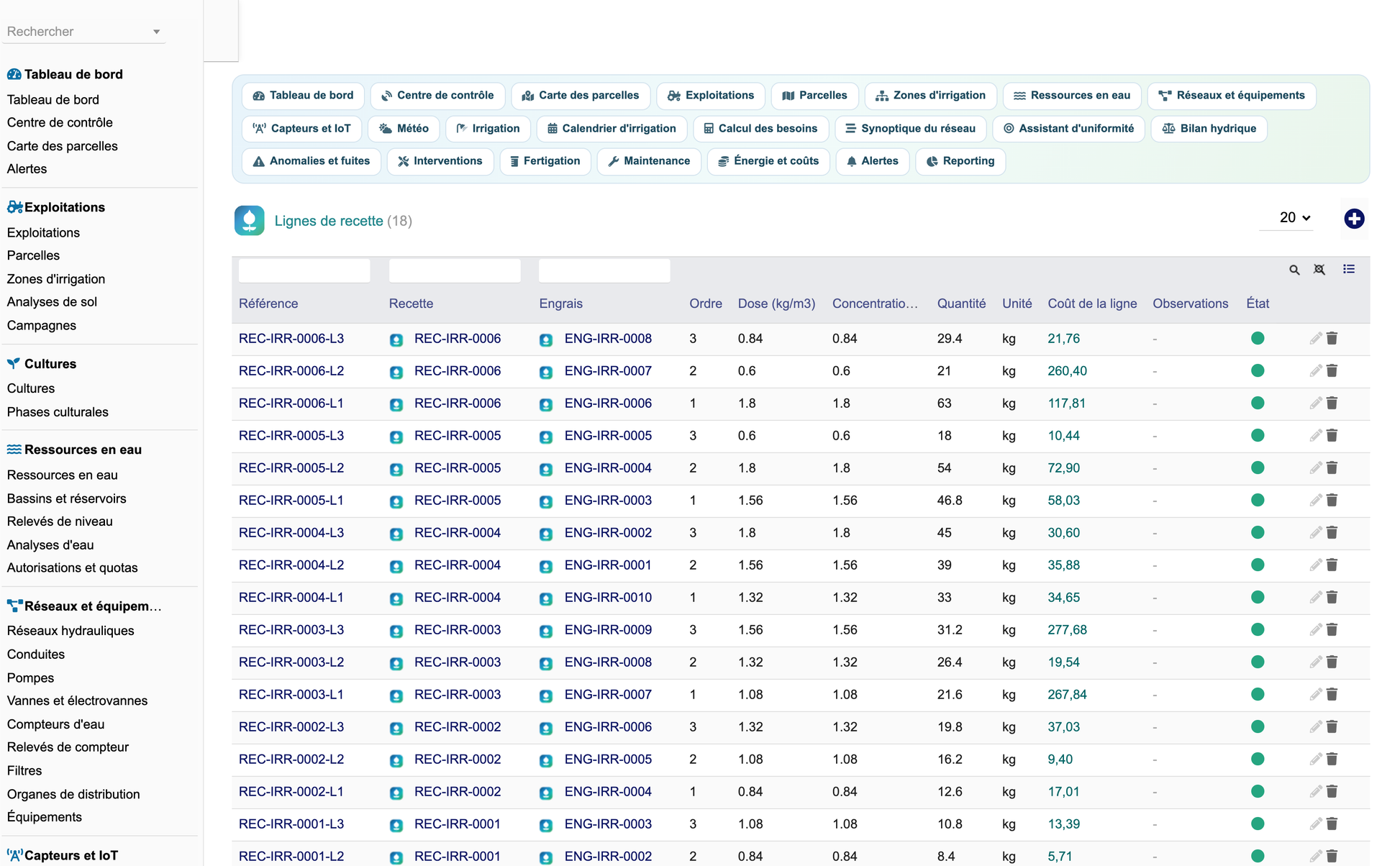1400x866 pixels.
Task: Delete row REC-IRR-0005-L1 with trash icon
Action: pos(1332,500)
